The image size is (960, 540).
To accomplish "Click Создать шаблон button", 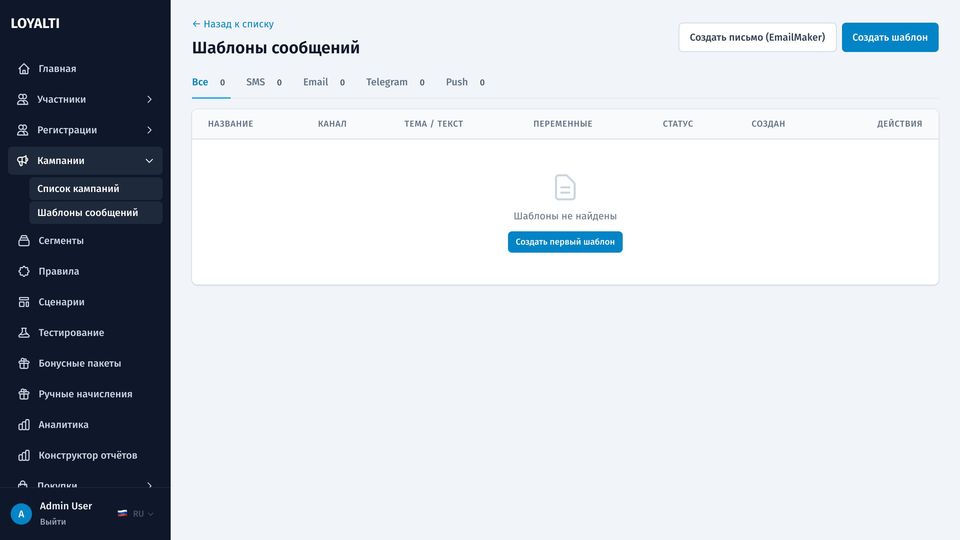I will (x=890, y=37).
